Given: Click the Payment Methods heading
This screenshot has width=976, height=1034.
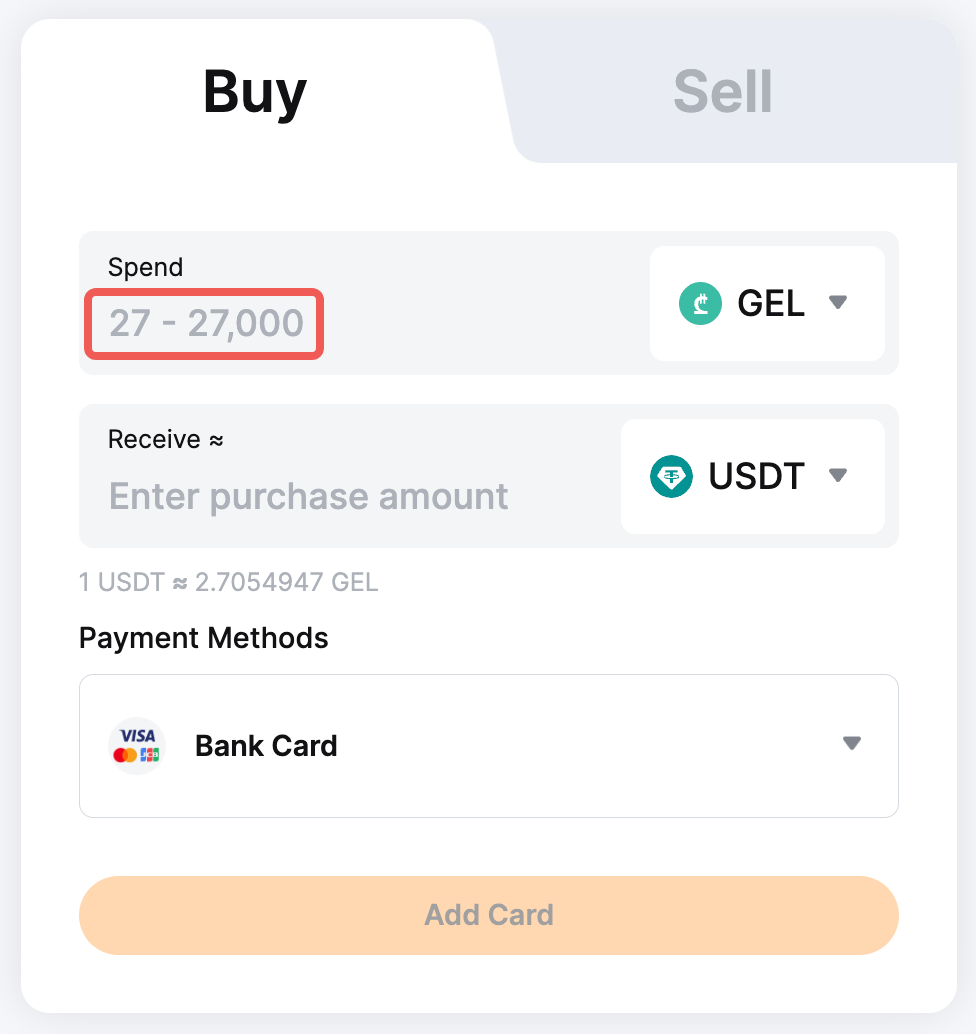Looking at the screenshot, I should (204, 637).
